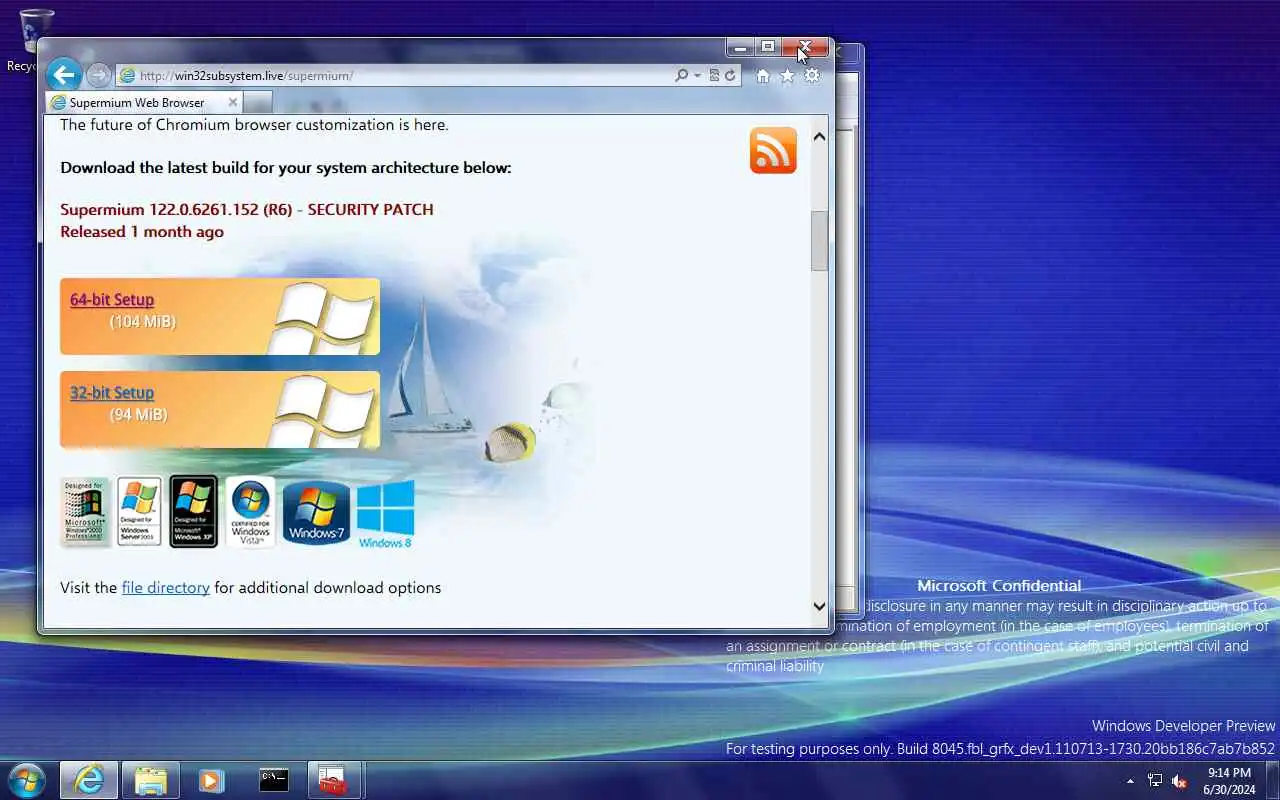
Task: Click the vertical scrollbar thumb
Action: [819, 241]
